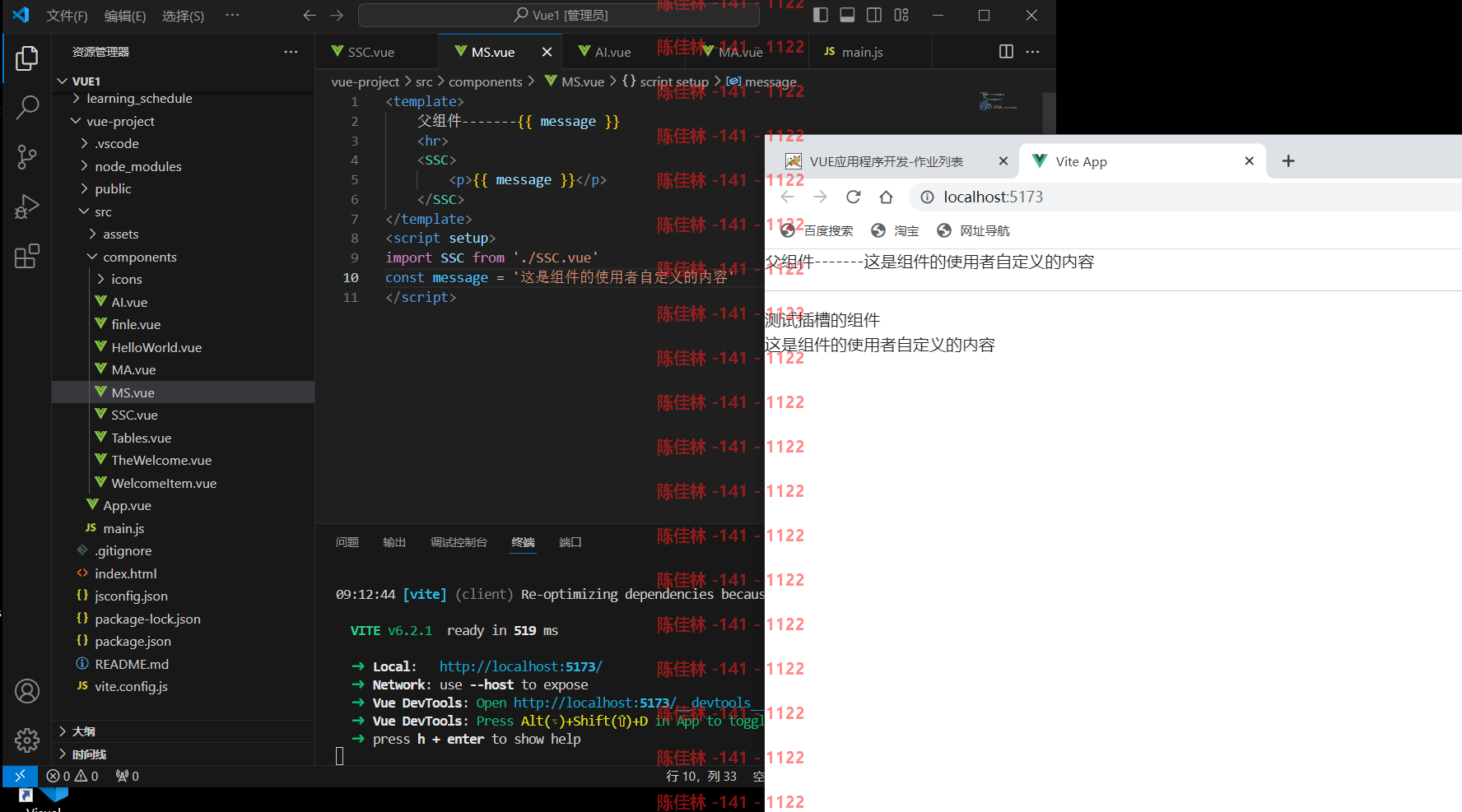Switch to the SSC.vue editor tab
Screen dimensions: 1462x812
tap(376, 52)
